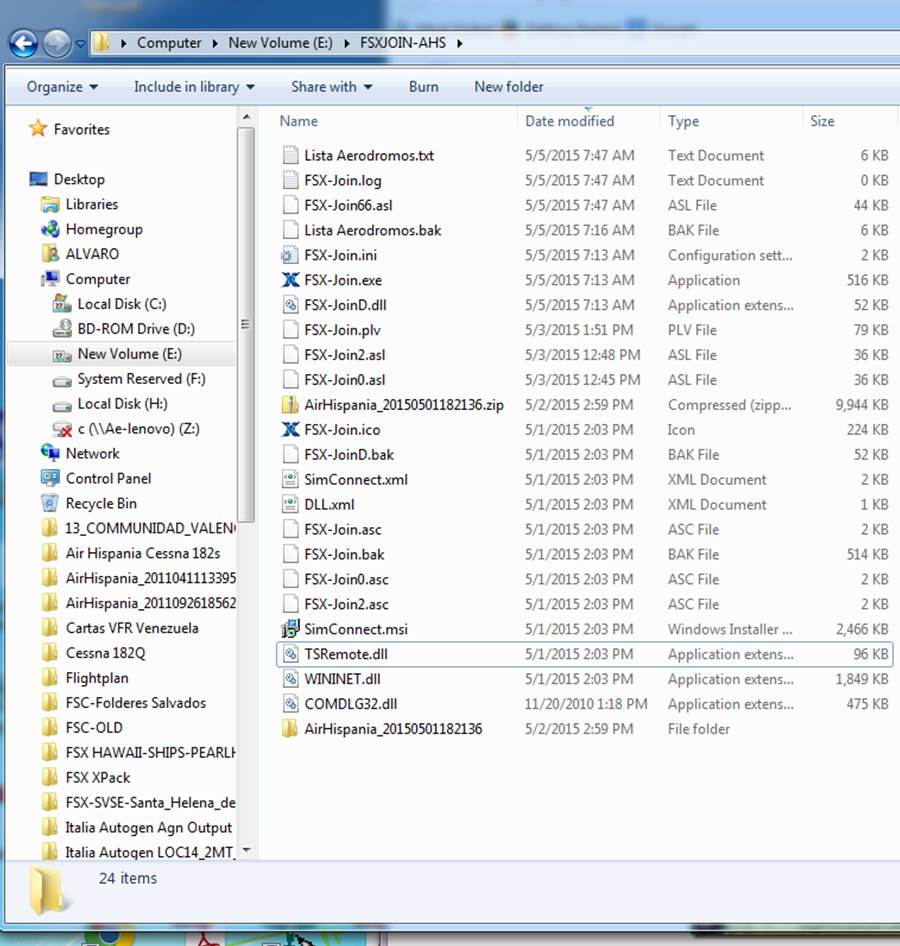
Task: Click the FSX-Join.exe application icon
Action: [x=290, y=280]
